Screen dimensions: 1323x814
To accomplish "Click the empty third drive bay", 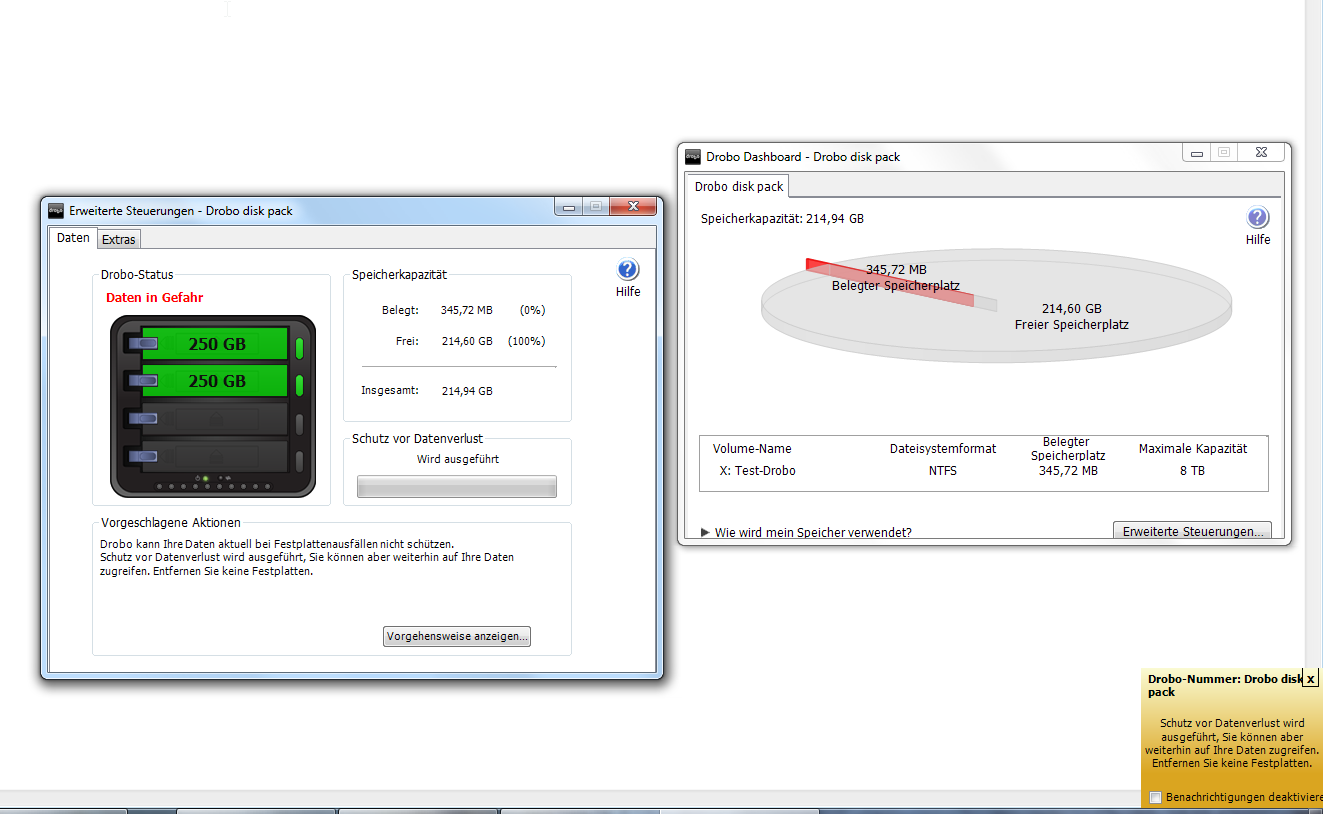I will [215, 418].
